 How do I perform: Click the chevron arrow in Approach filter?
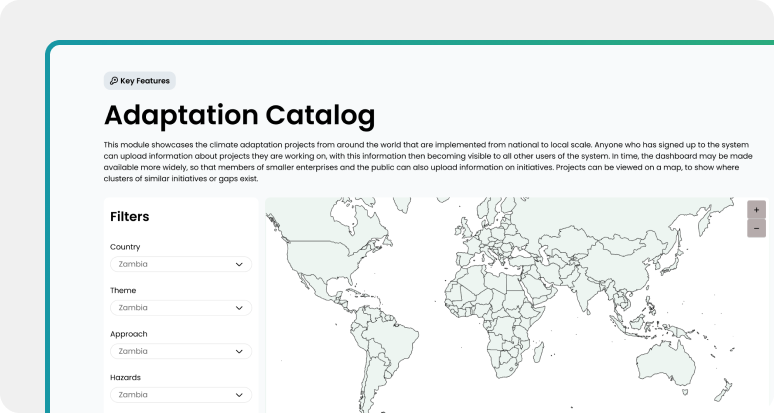click(x=239, y=352)
